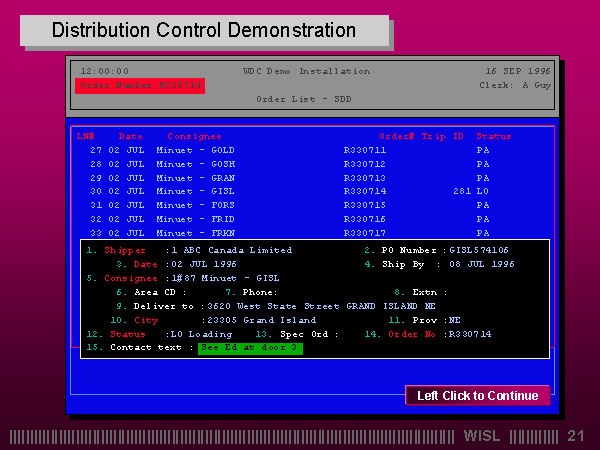Viewport: 600px width, 450px height.
Task: Click the WDC Demo Installation title
Action: click(x=307, y=71)
